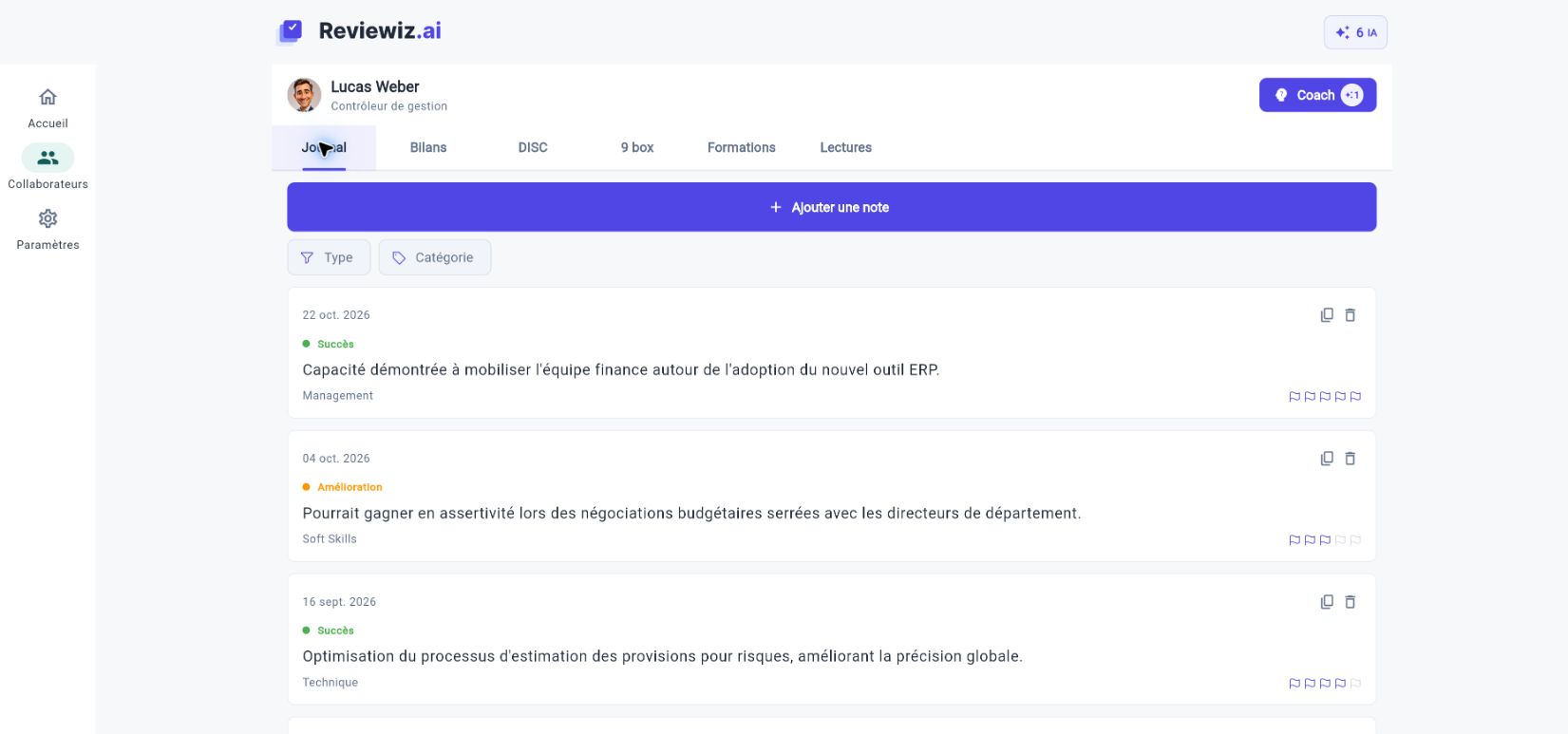Click Succès label on 16 sept. note
The height and width of the screenshot is (734, 1568).
click(x=335, y=630)
